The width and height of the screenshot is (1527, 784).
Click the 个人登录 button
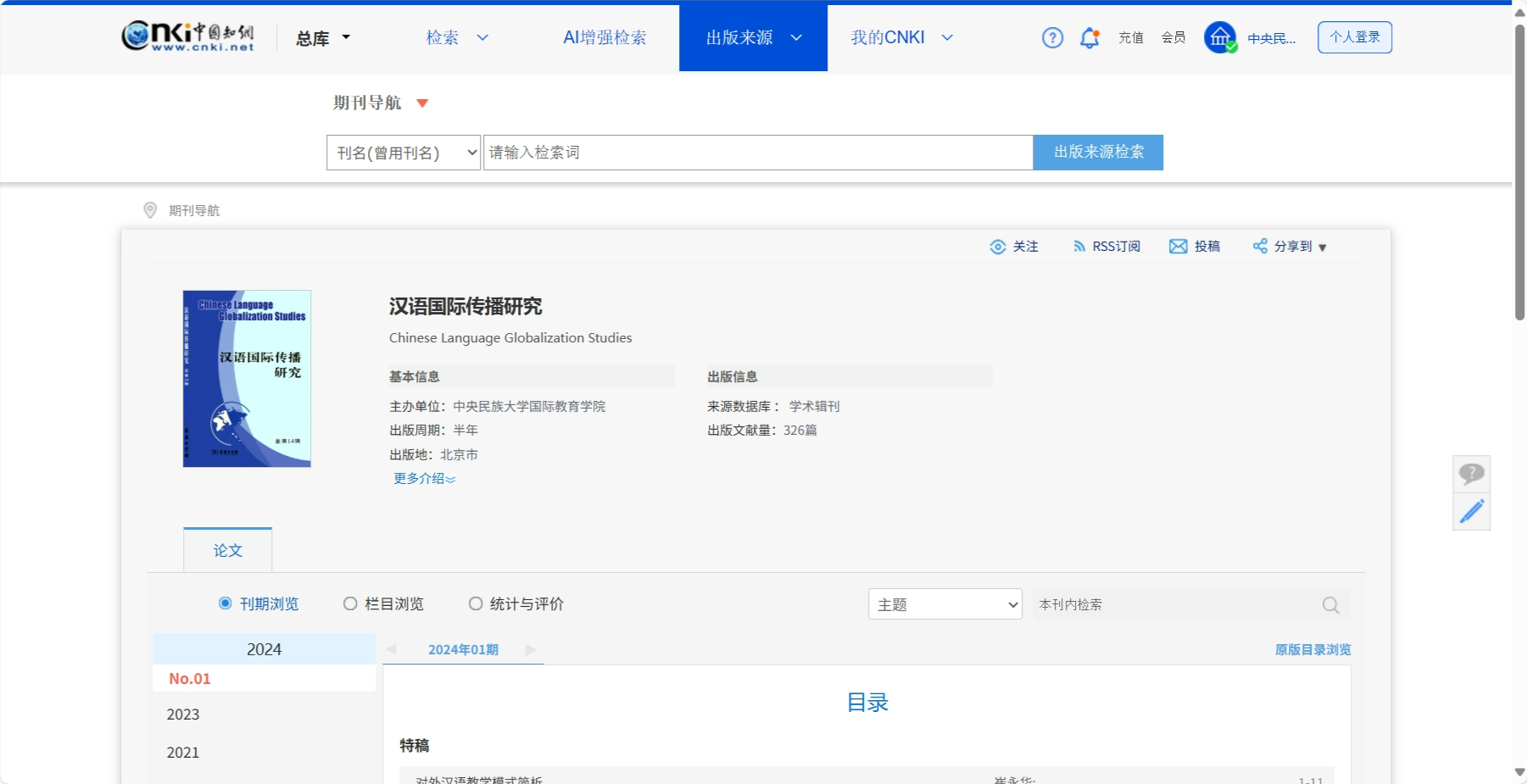(1355, 37)
